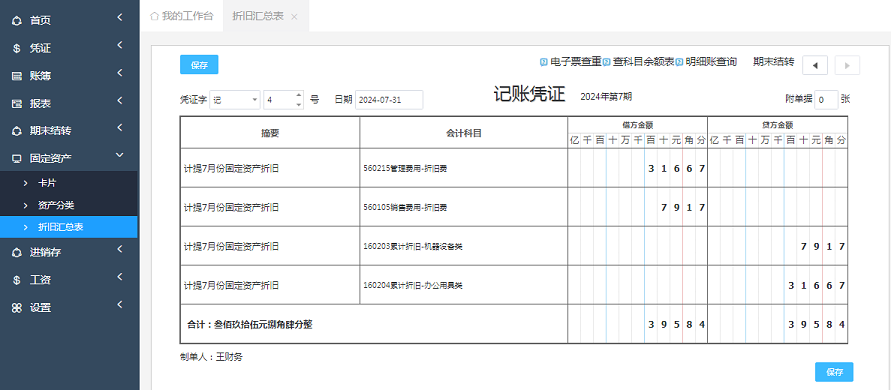The image size is (891, 390).
Task: Open 资产分类 submenu item
Action: click(69, 205)
